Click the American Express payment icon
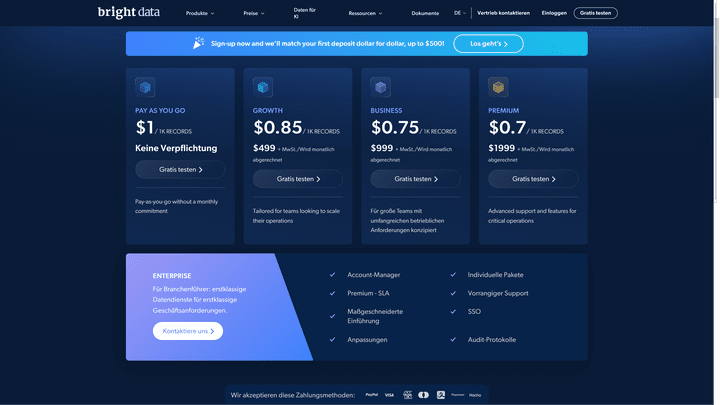This screenshot has height=405, width=720. (x=407, y=395)
